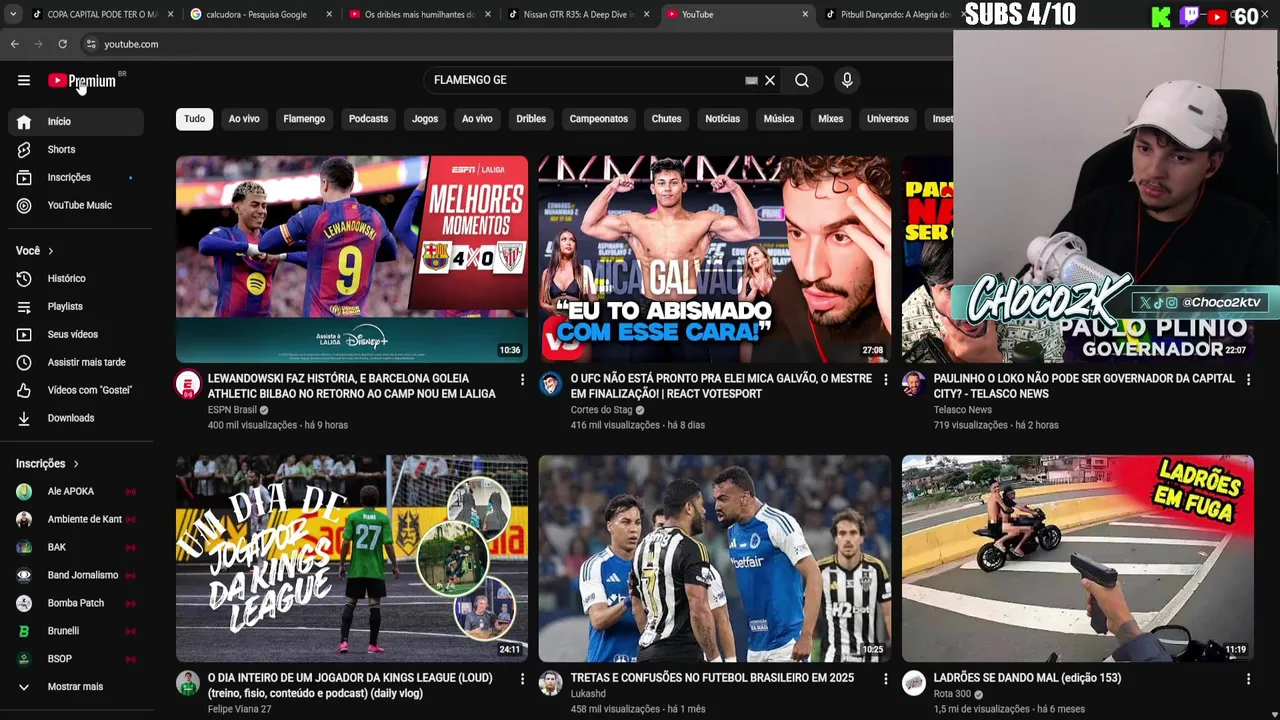Open options menu for Mica Galvão video
Screen dimensions: 1280x720
885,380
